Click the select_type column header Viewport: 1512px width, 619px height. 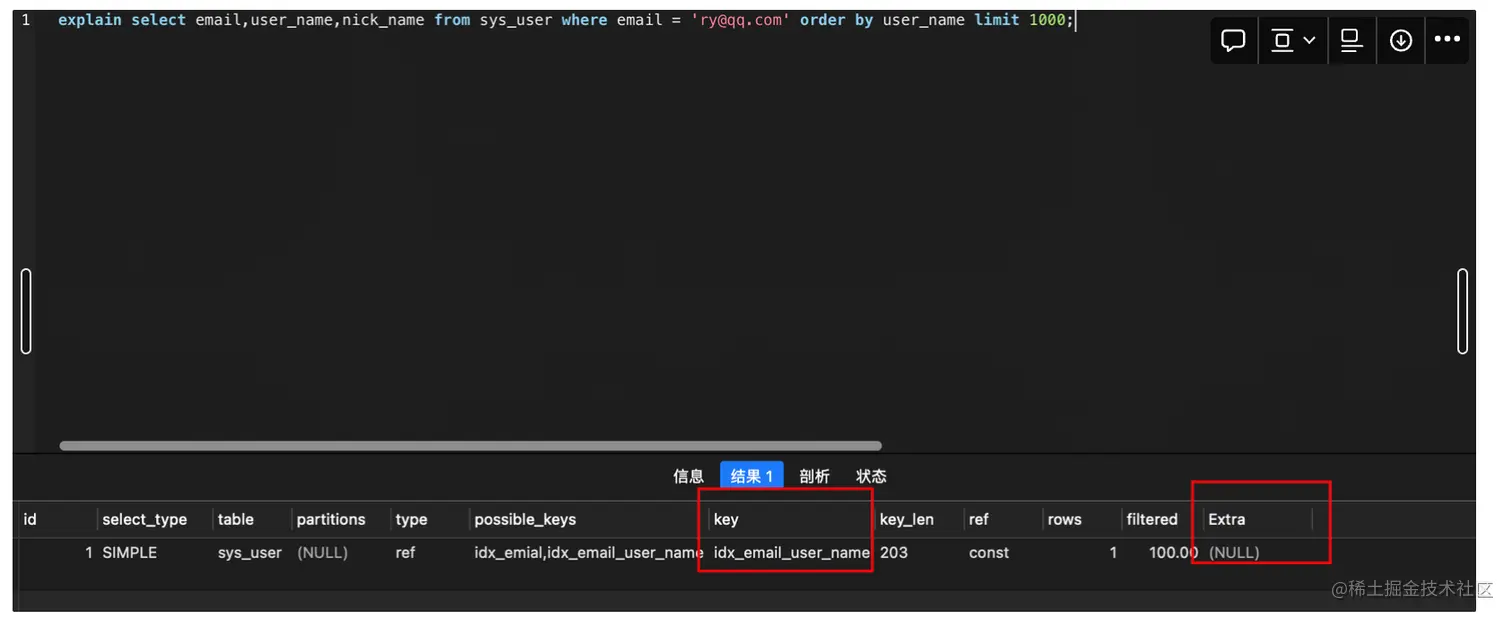[x=144, y=519]
